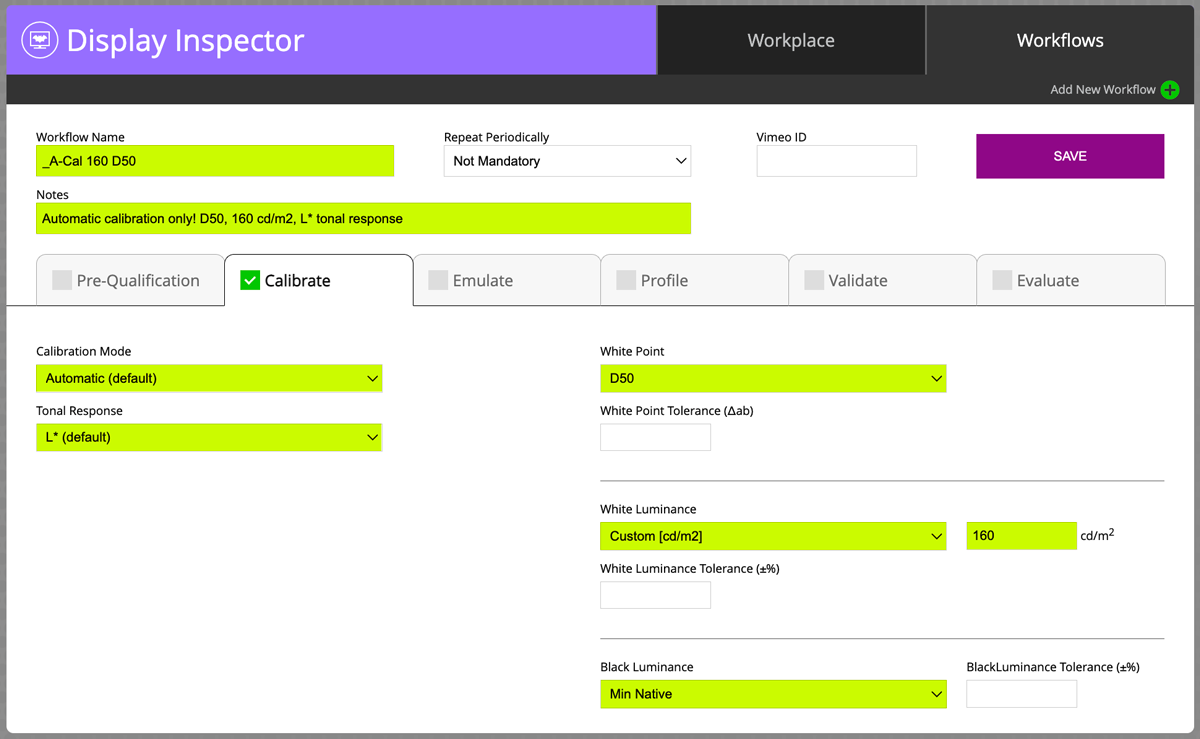Click the Display Inspector monitor logo icon
The height and width of the screenshot is (739, 1200).
click(39, 41)
